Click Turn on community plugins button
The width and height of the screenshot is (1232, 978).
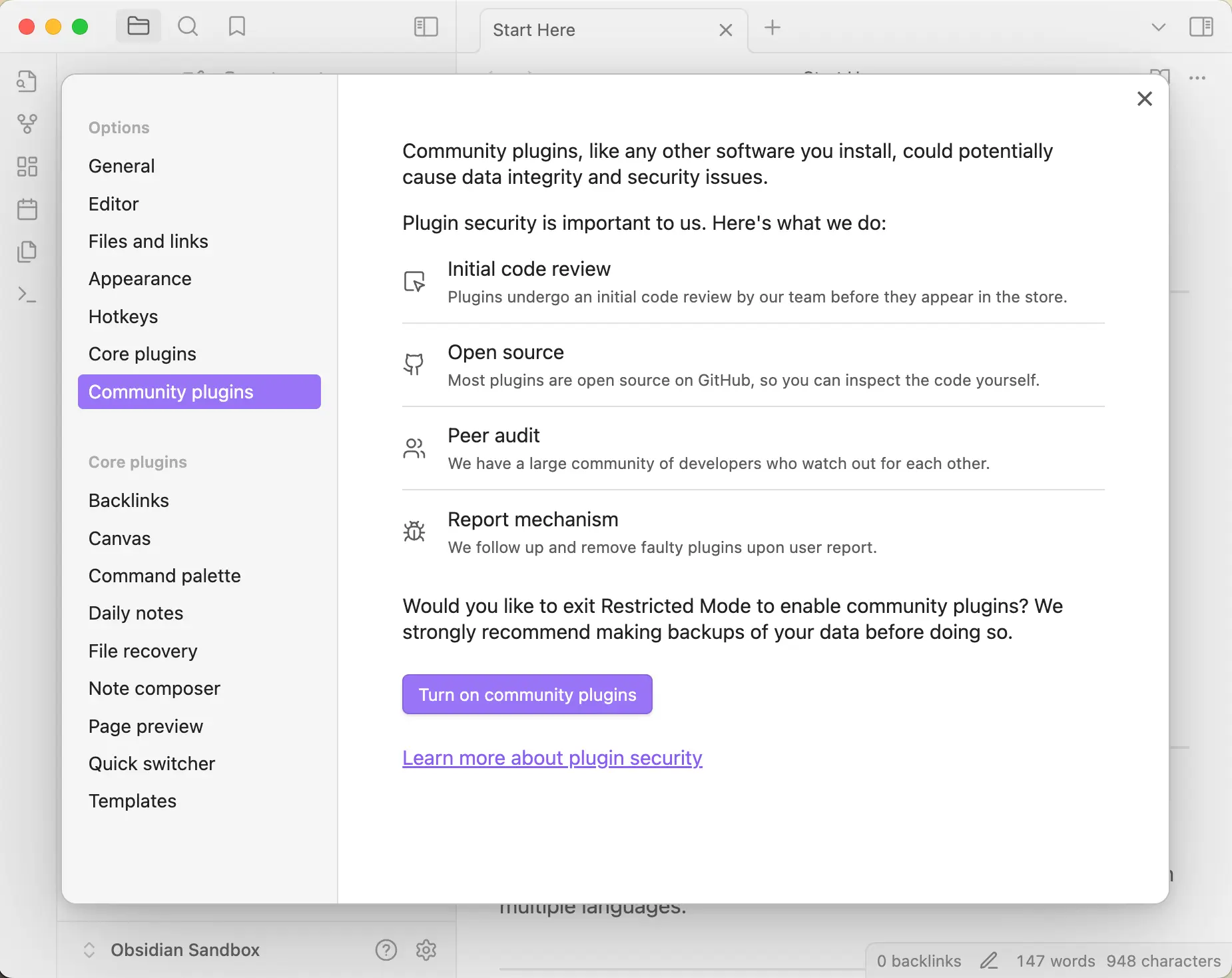click(x=527, y=694)
